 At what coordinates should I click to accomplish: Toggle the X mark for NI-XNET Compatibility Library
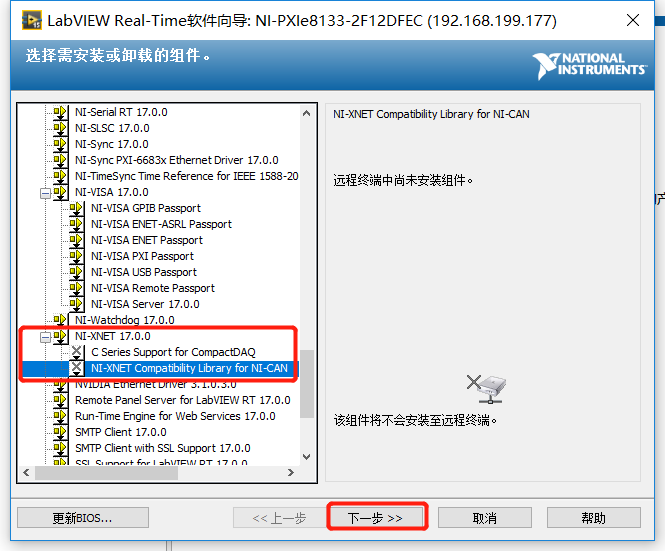pos(76,368)
